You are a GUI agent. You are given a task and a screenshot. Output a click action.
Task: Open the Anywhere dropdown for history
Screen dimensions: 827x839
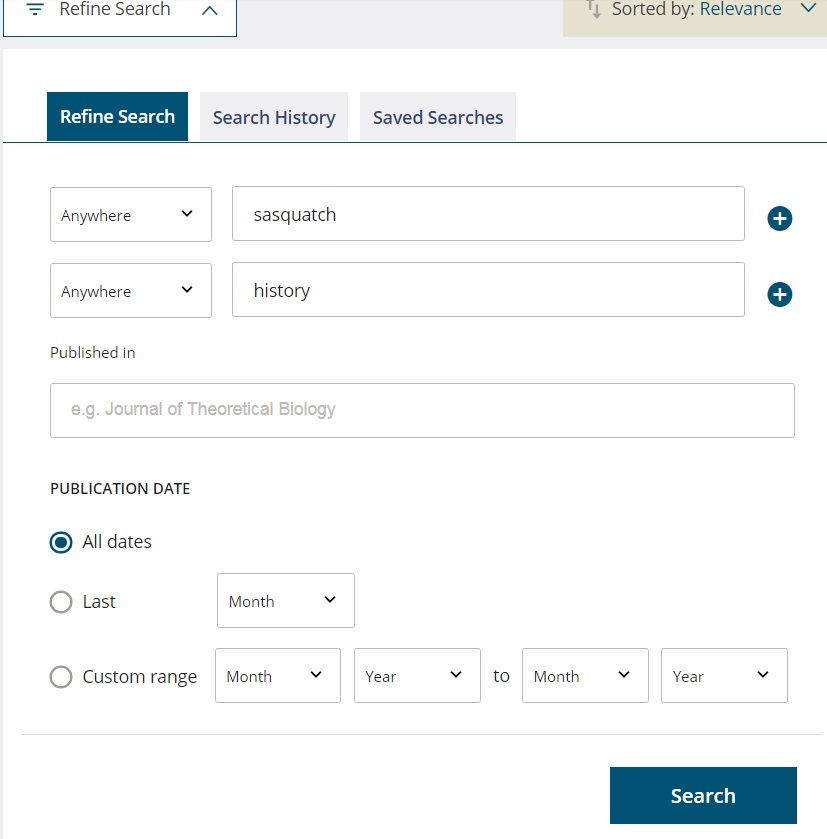point(131,290)
